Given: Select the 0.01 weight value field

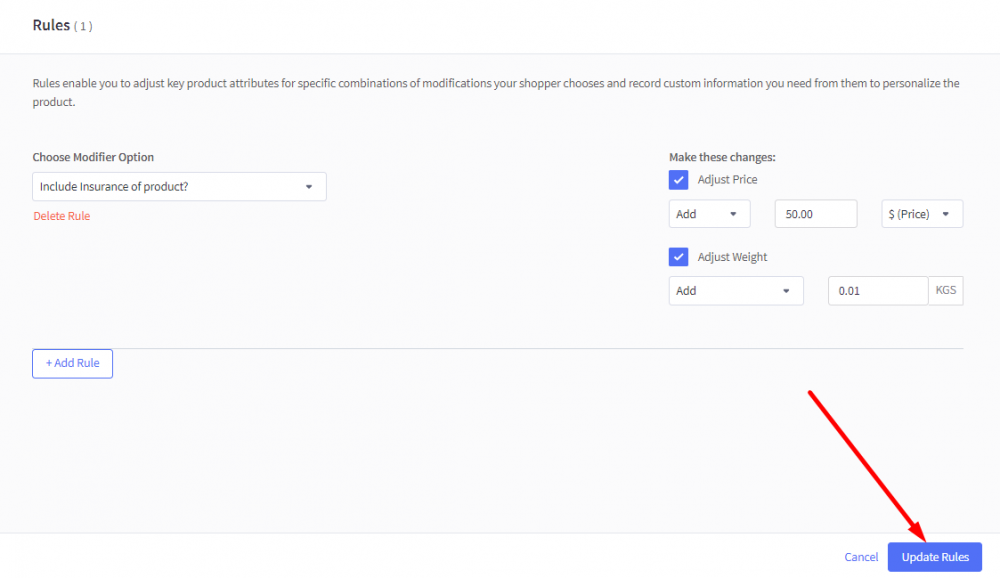Looking at the screenshot, I should [x=877, y=290].
